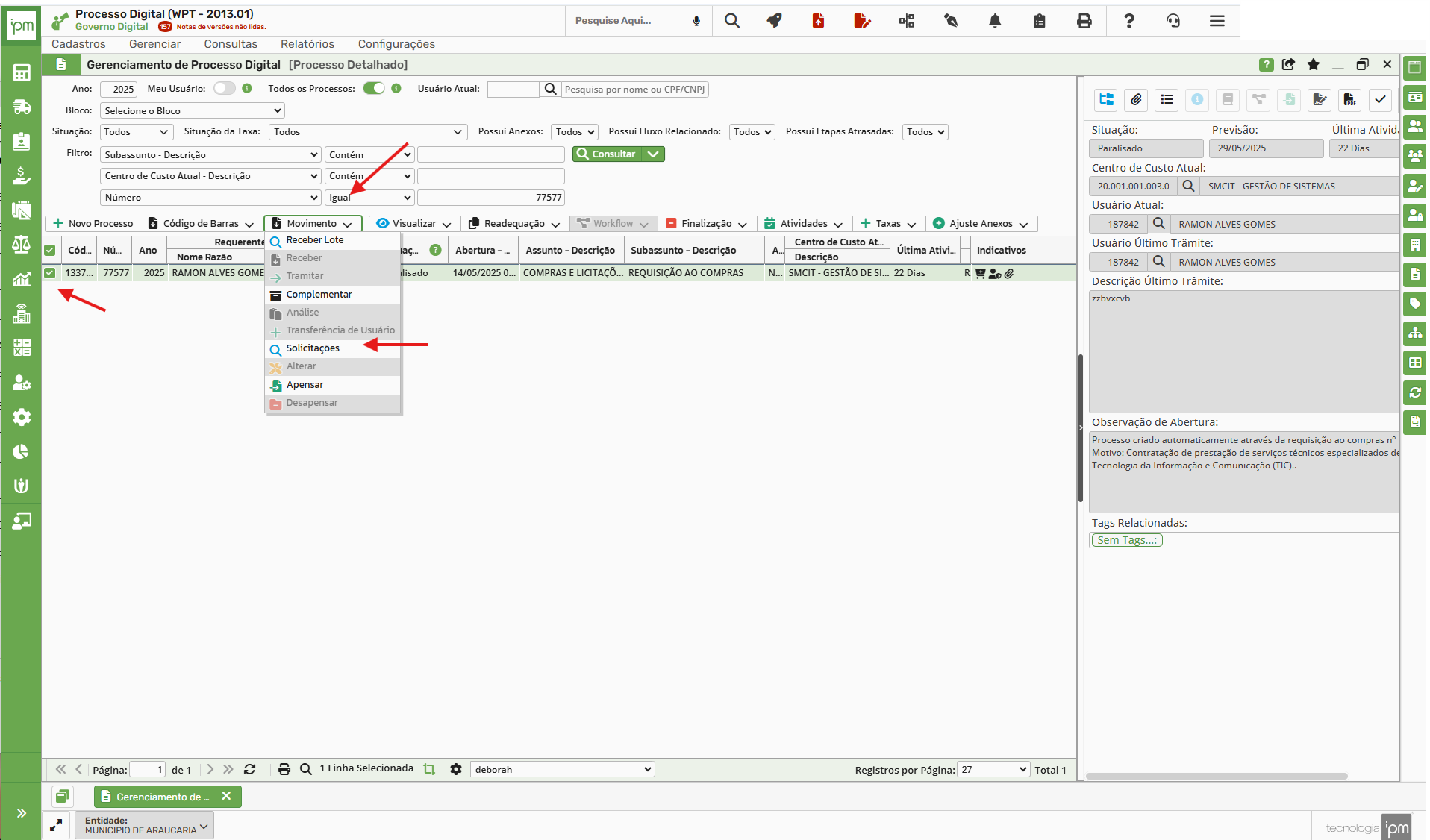The height and width of the screenshot is (840, 1430).
Task: Click the detail panel horizontal scrollbar
Action: [1217, 777]
